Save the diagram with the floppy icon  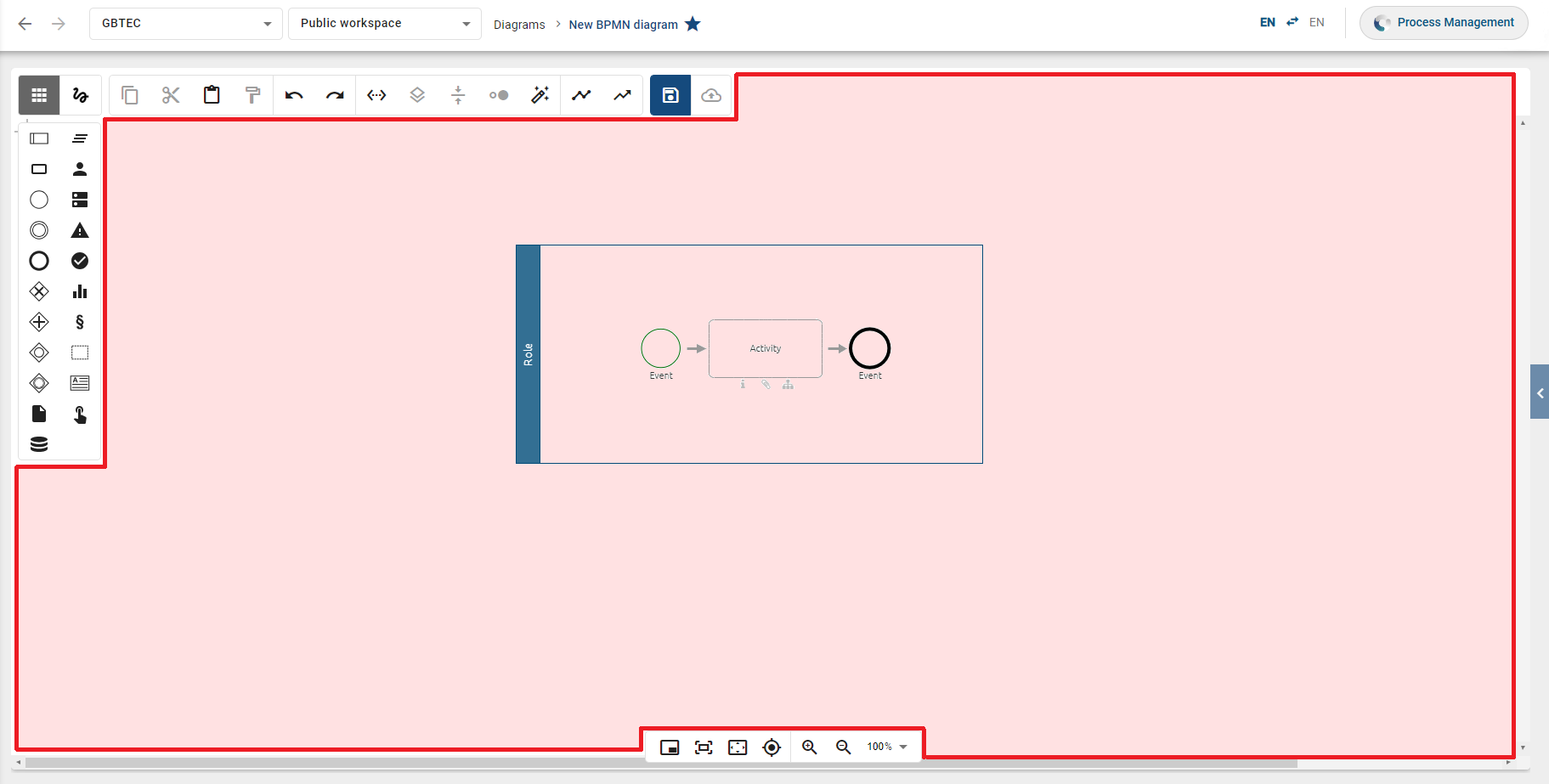point(670,95)
